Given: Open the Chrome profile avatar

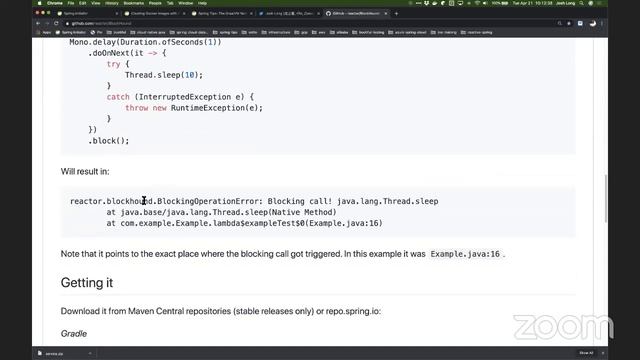Looking at the screenshot, I should (x=593, y=23).
